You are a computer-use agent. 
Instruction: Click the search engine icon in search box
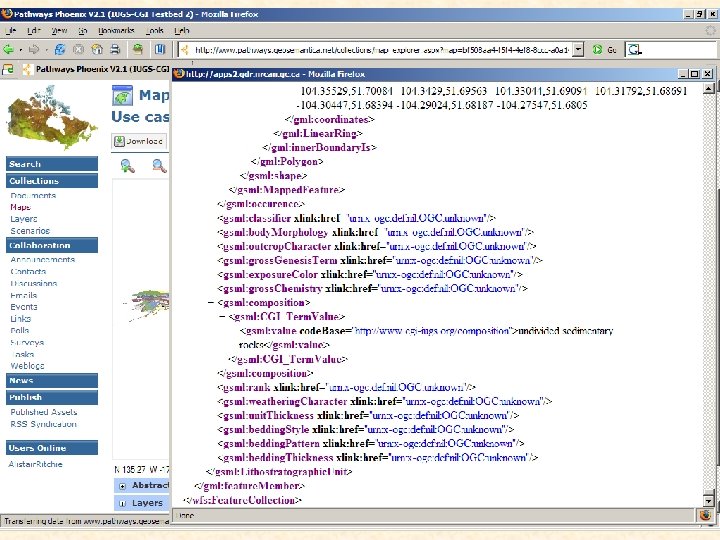634,50
